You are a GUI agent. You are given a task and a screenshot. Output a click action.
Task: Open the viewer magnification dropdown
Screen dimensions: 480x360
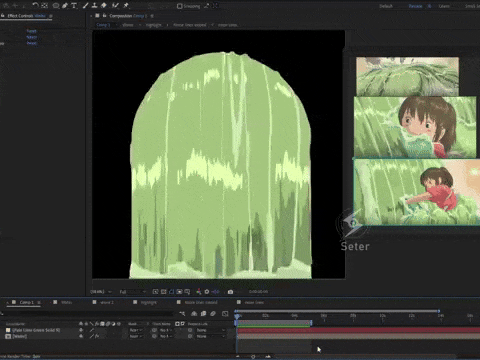coord(101,292)
